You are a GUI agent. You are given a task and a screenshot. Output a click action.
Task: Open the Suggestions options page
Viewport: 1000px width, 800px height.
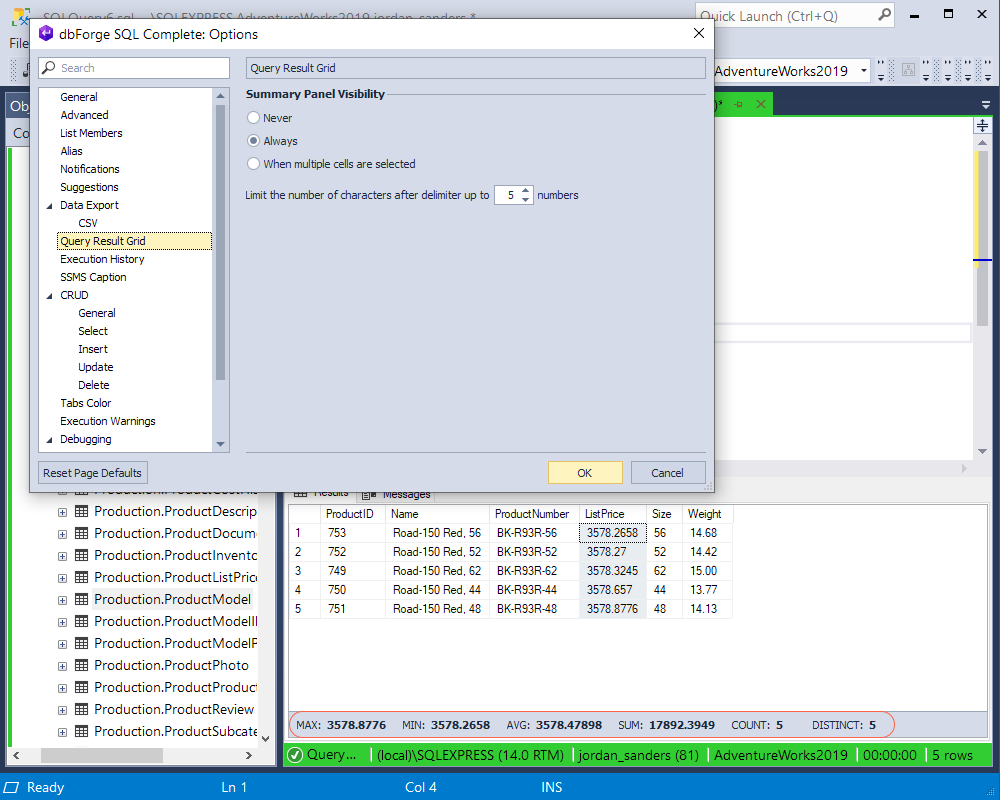point(89,187)
